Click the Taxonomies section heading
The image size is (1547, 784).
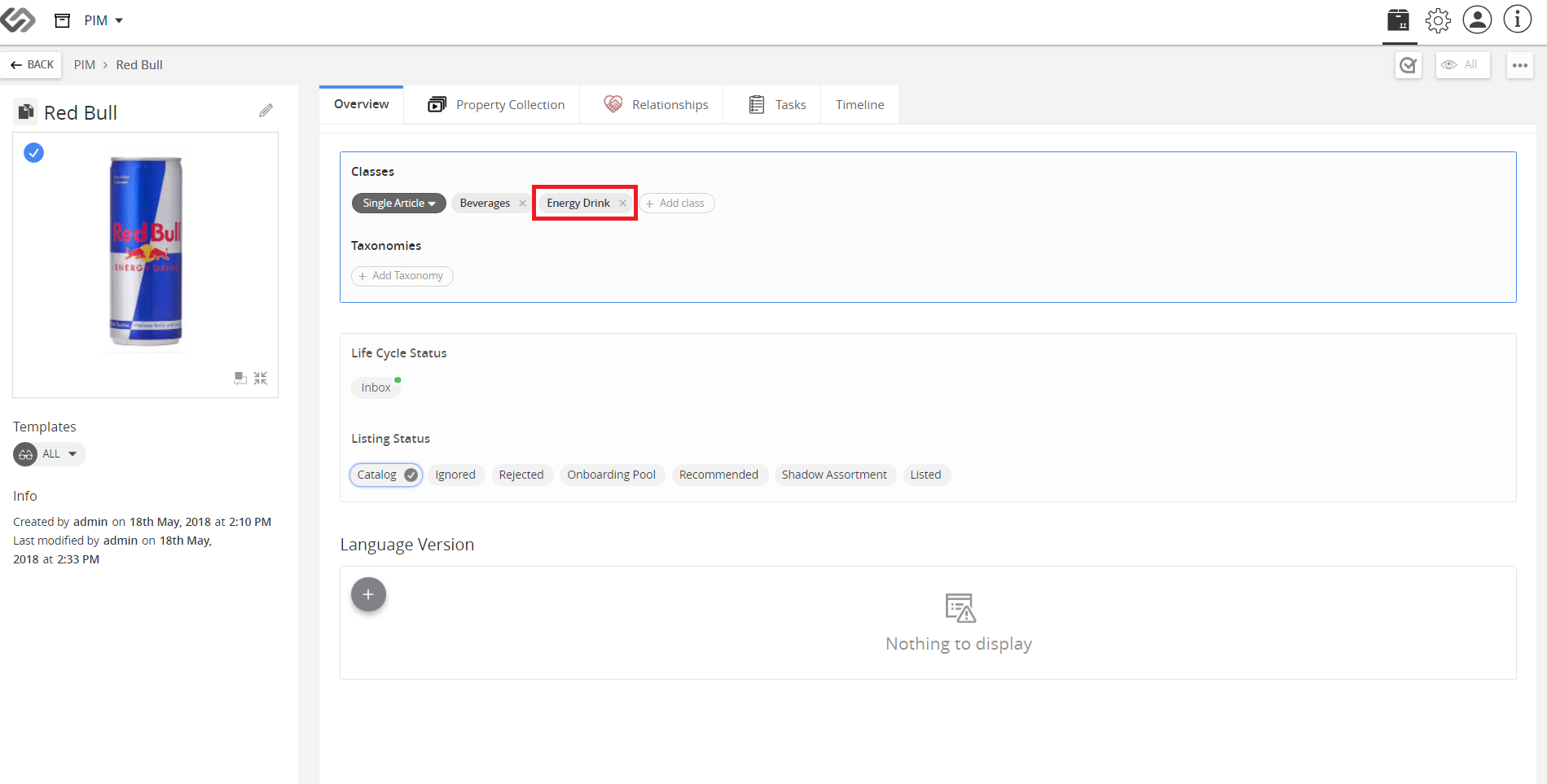tap(386, 246)
